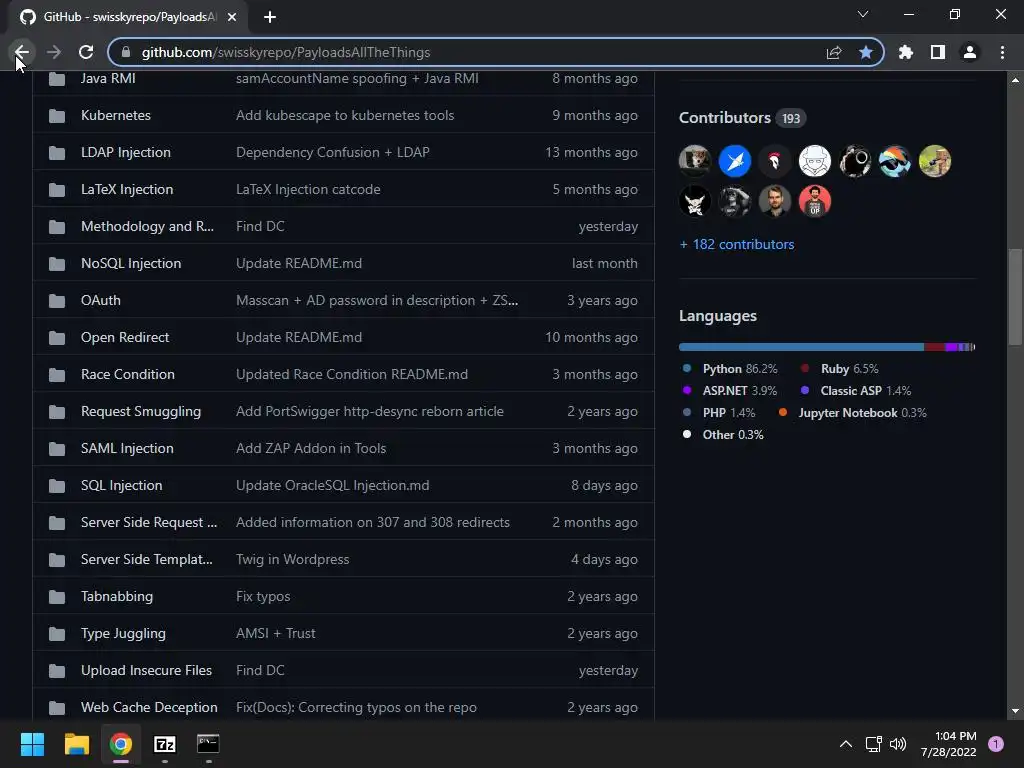1024x768 pixels.
Task: Open the SQL Injection folder icon
Action: [57, 486]
